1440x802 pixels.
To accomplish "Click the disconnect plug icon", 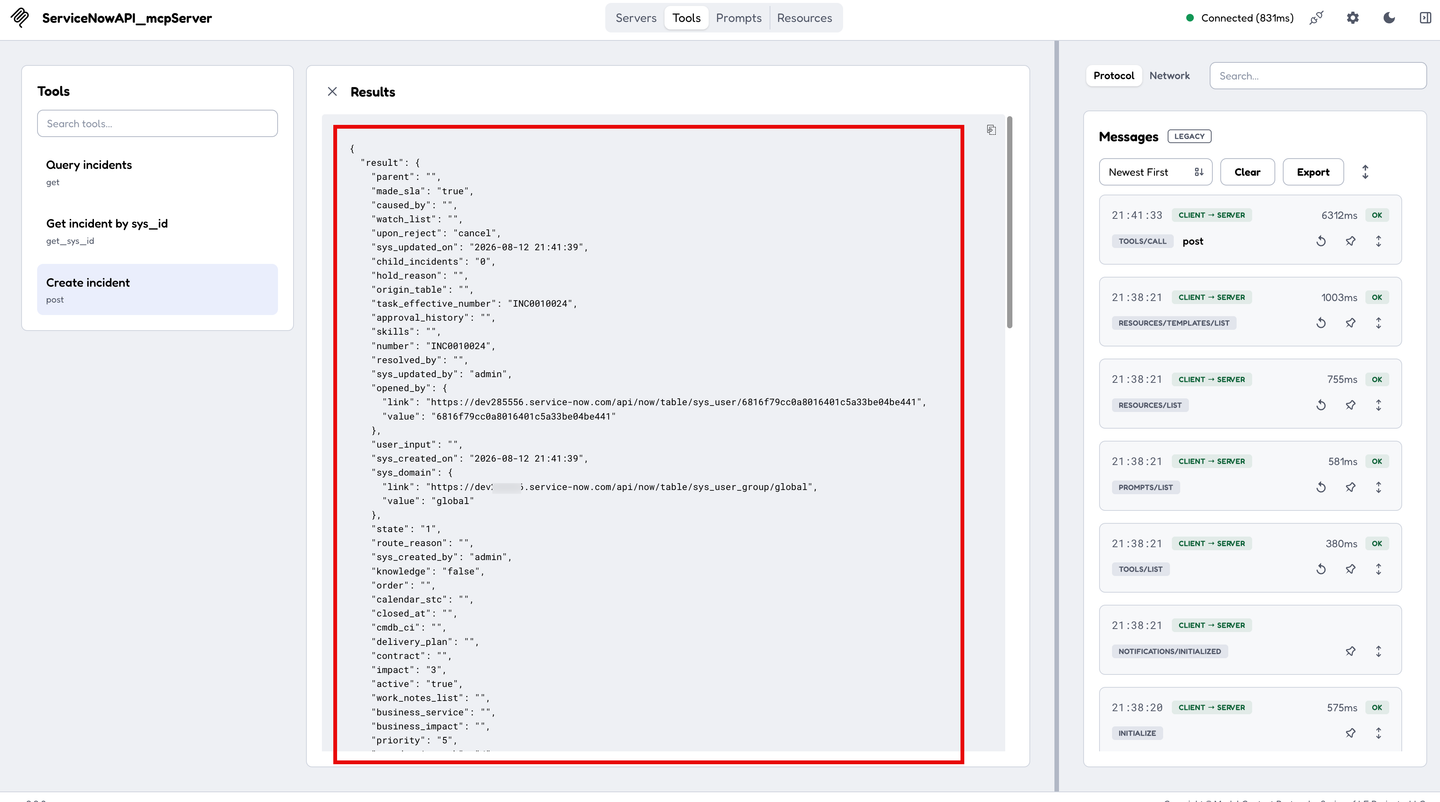I will (x=1316, y=18).
